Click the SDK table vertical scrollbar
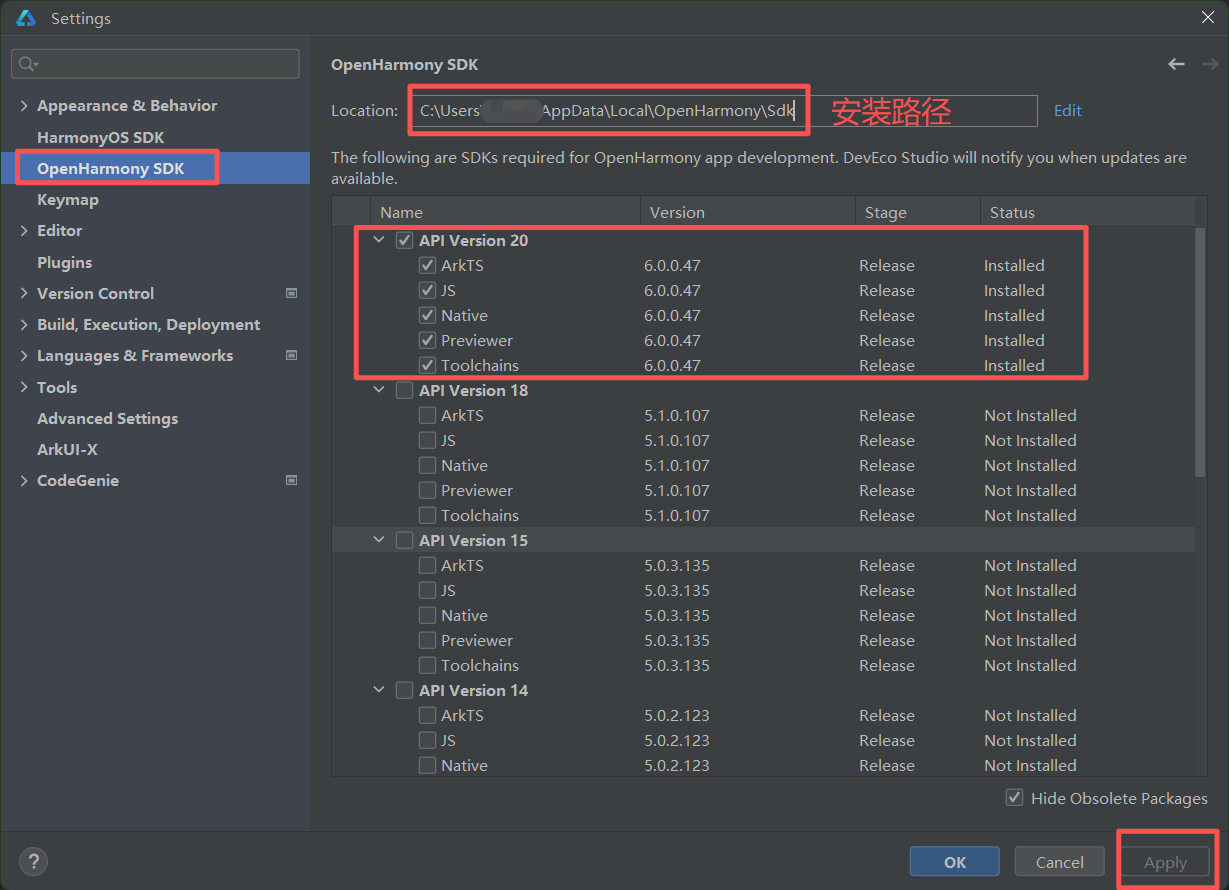The width and height of the screenshot is (1229, 890). (1201, 350)
